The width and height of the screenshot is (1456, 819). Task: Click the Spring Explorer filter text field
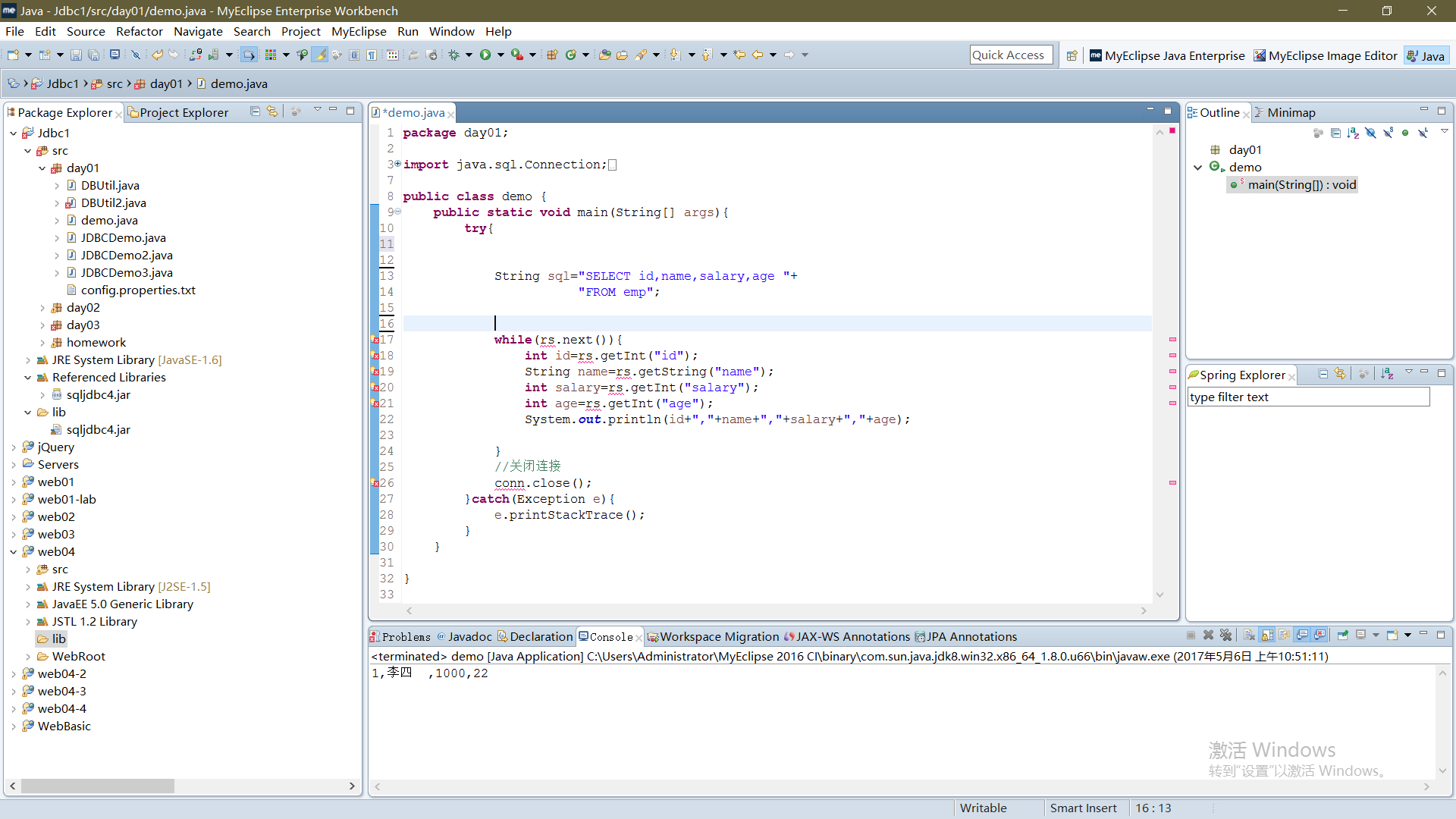coord(1308,397)
